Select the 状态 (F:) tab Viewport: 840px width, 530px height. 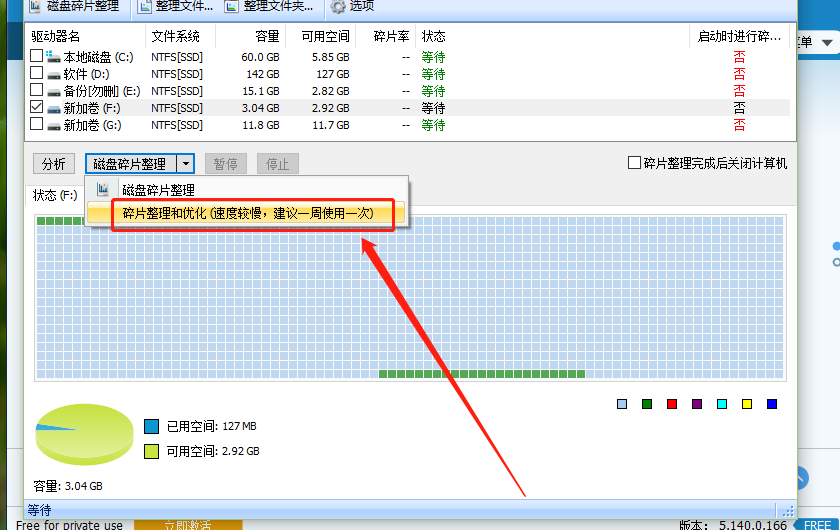click(x=55, y=196)
